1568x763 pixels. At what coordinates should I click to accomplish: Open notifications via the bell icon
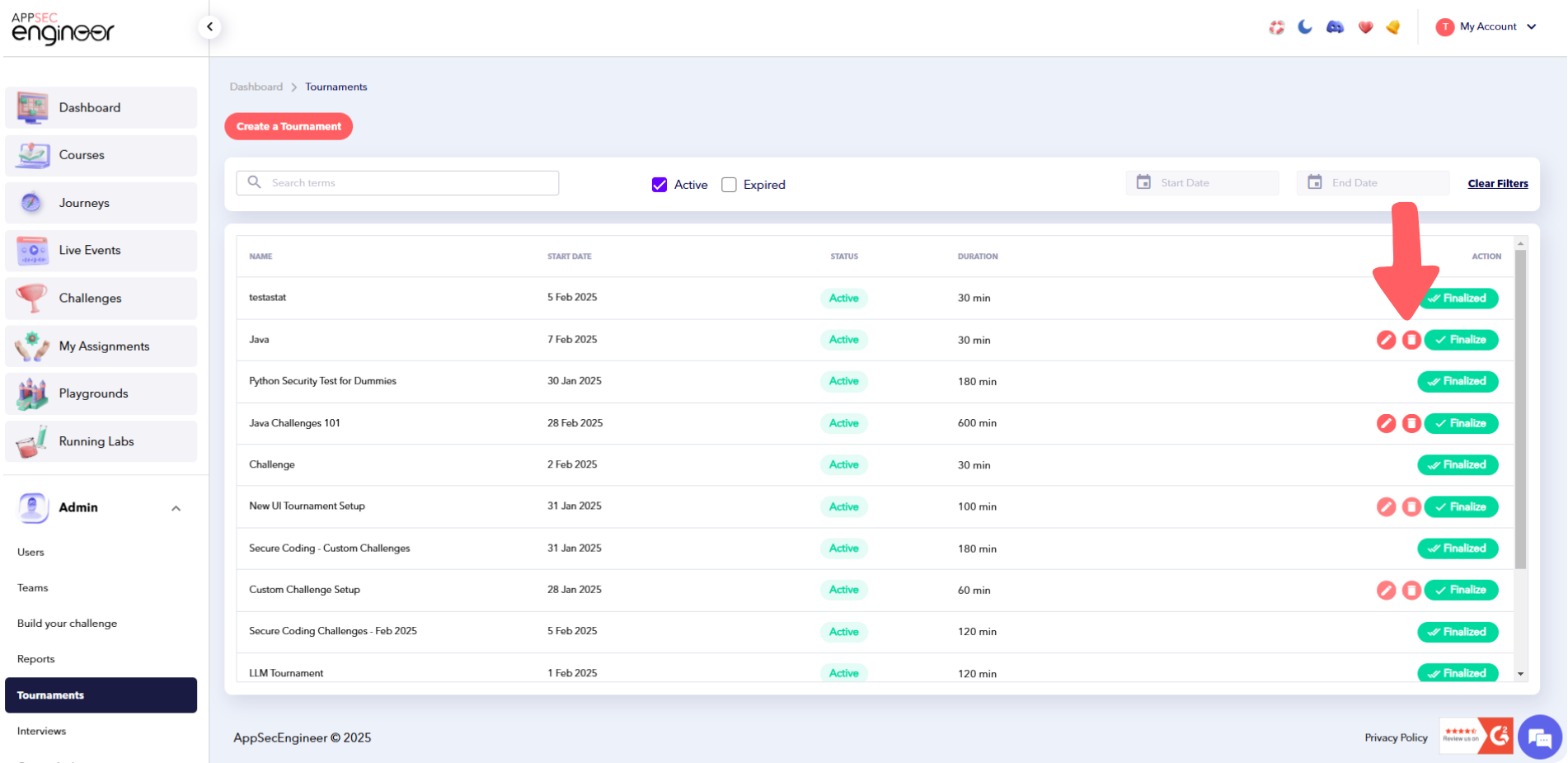1393,27
